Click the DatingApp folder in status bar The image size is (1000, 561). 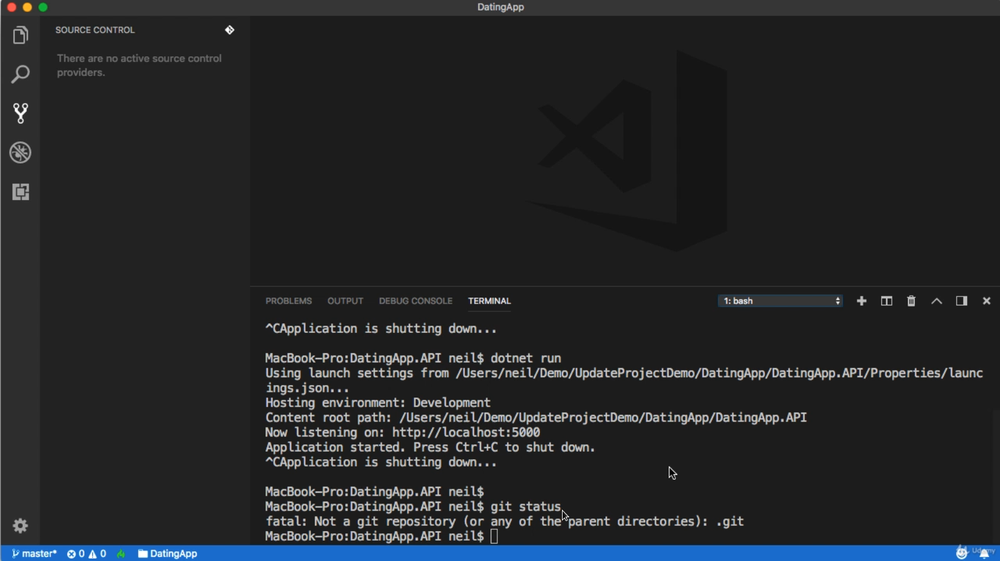[x=168, y=553]
